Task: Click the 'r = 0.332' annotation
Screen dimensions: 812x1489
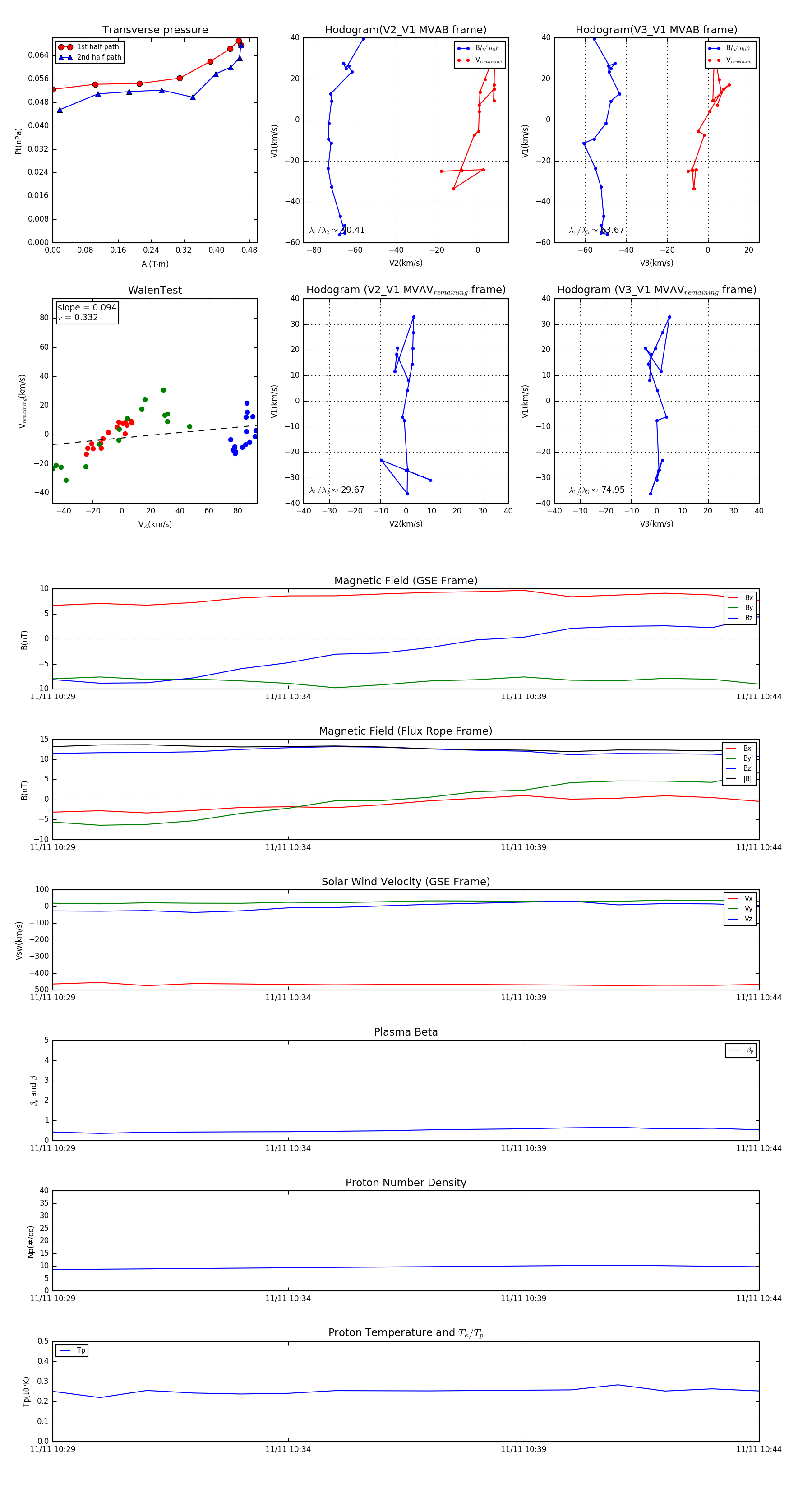Action: coord(78,317)
